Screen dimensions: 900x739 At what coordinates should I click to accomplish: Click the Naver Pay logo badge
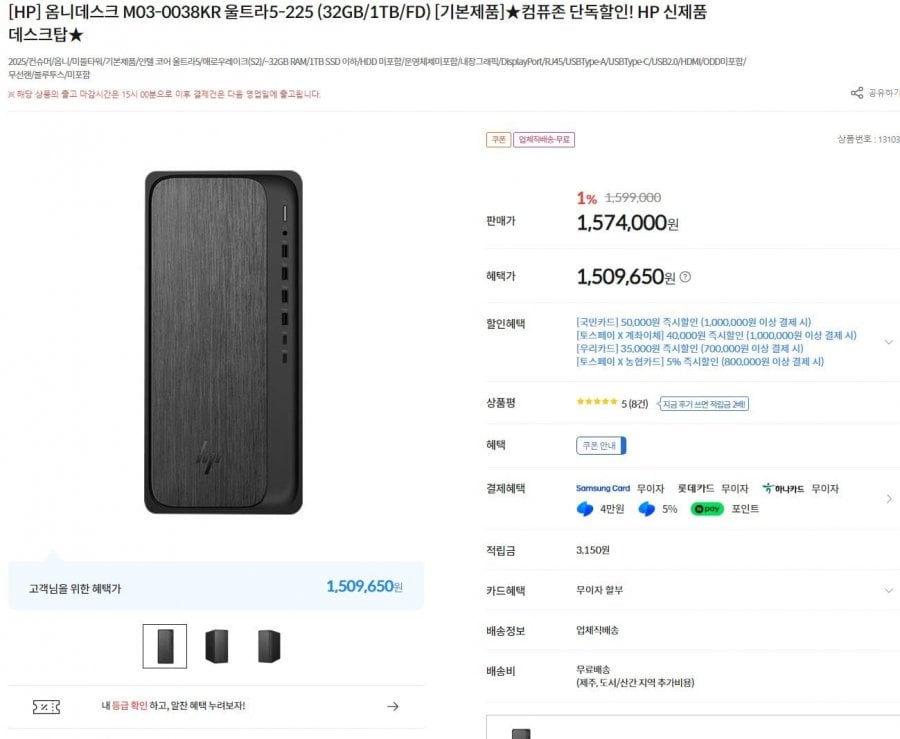707,509
